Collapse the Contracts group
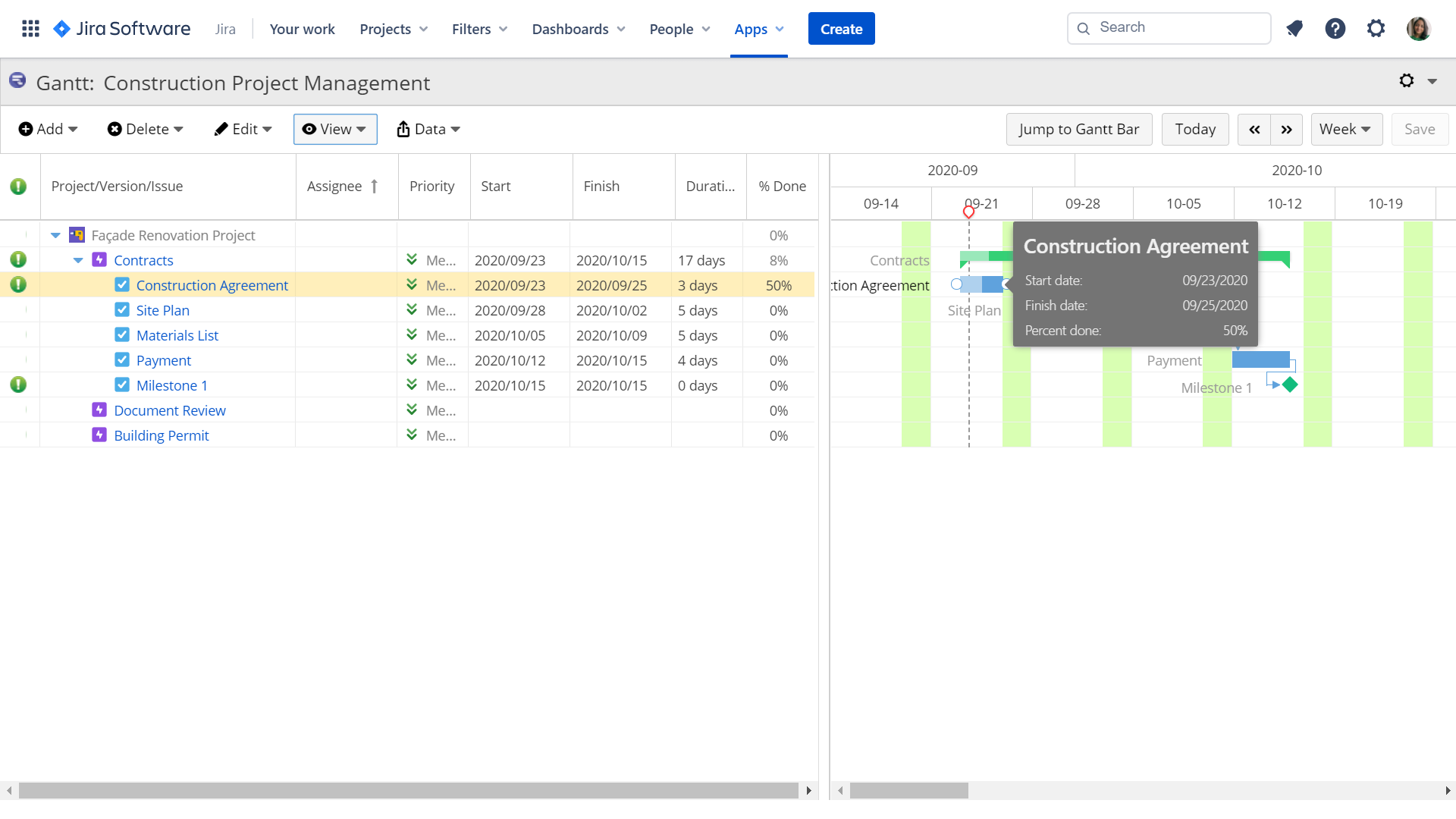Viewport: 1456px width, 819px height. (78, 259)
